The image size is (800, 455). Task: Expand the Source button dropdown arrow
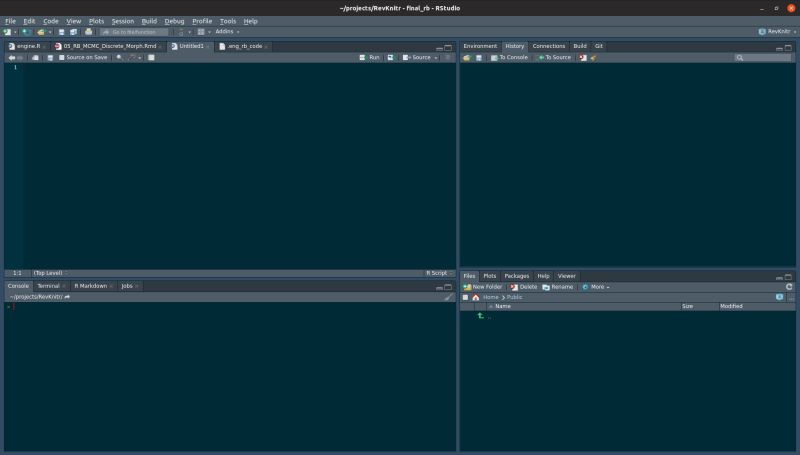pos(436,58)
